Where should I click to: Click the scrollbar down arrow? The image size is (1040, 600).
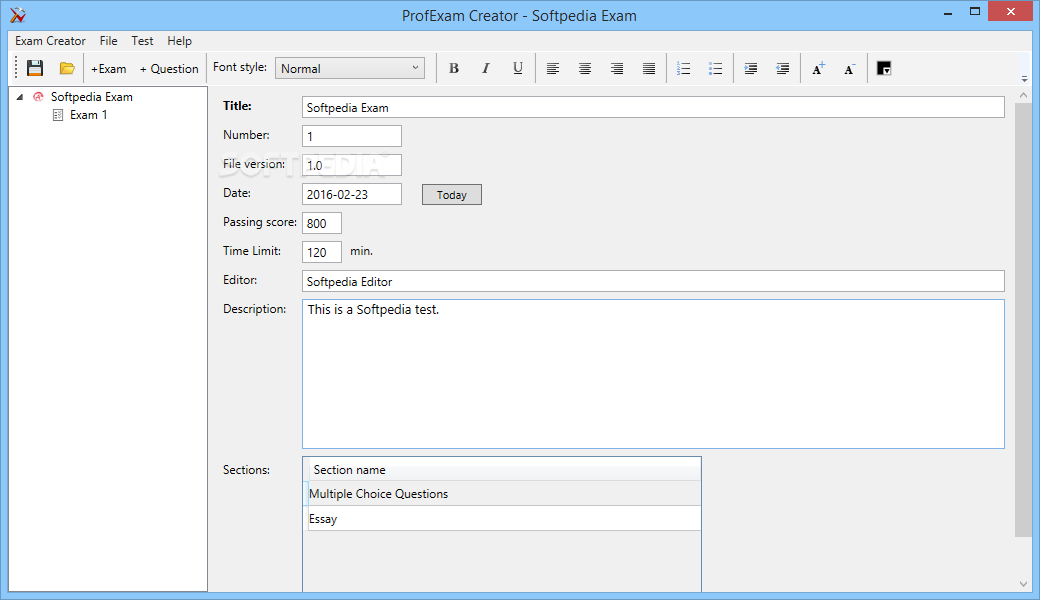pos(1023,584)
